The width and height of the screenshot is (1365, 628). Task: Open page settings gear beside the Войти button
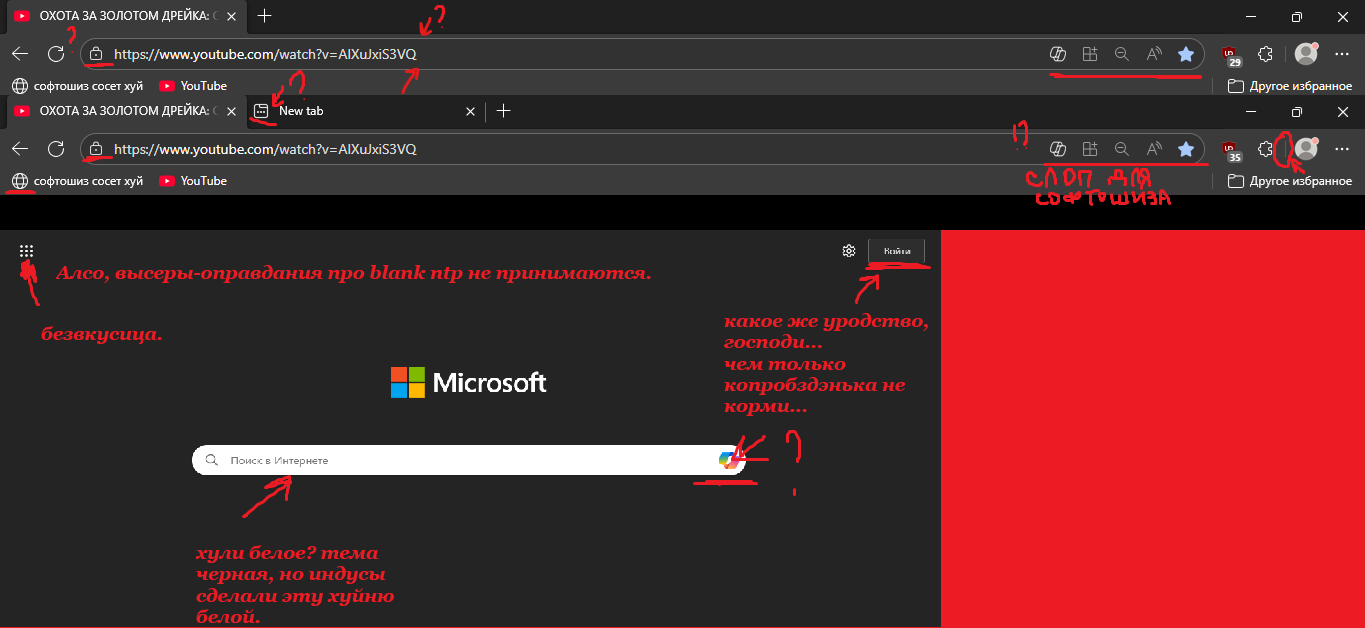pos(849,251)
